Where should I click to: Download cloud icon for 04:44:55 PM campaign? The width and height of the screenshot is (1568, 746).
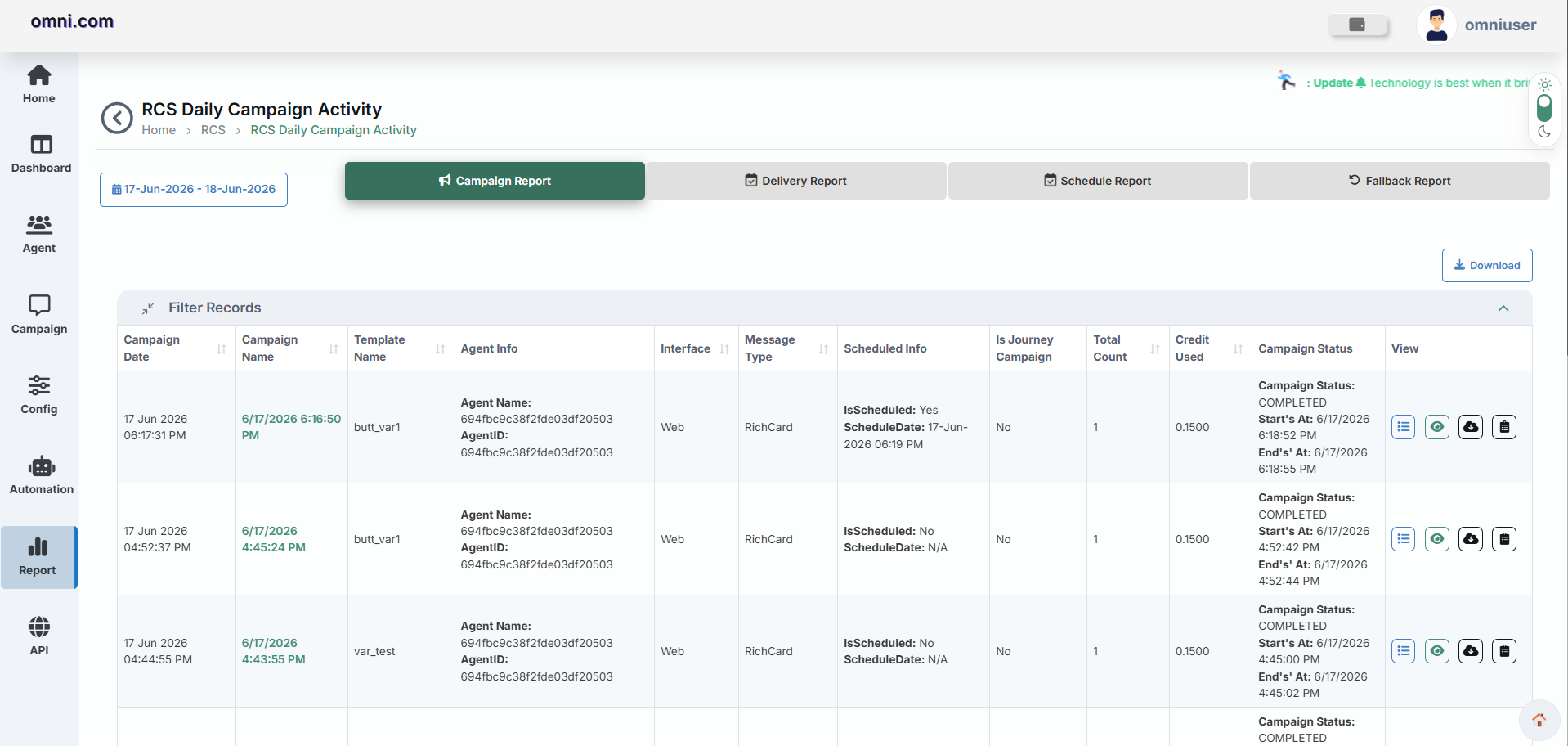[1471, 651]
